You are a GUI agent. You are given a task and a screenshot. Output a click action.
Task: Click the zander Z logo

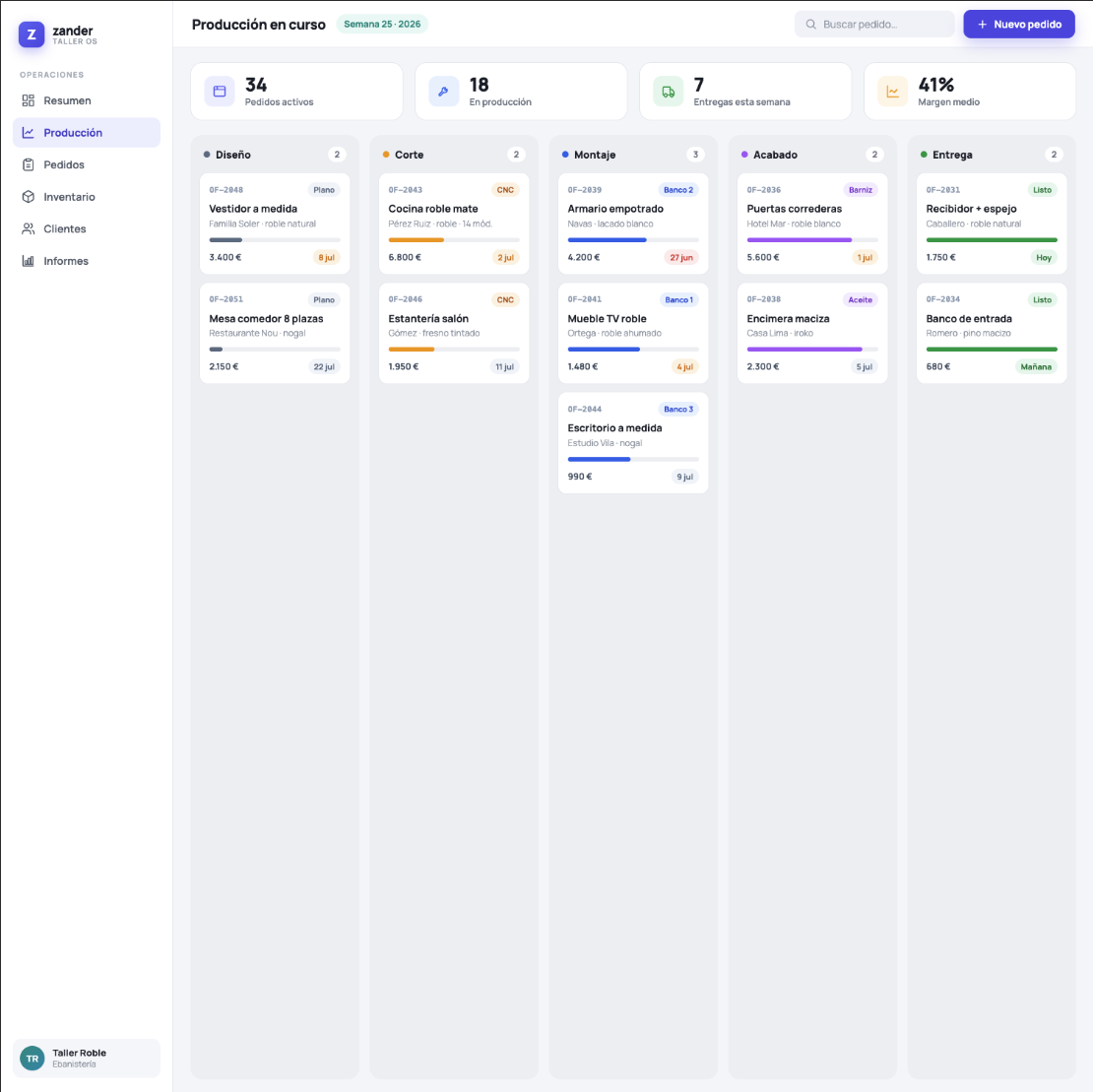(32, 34)
